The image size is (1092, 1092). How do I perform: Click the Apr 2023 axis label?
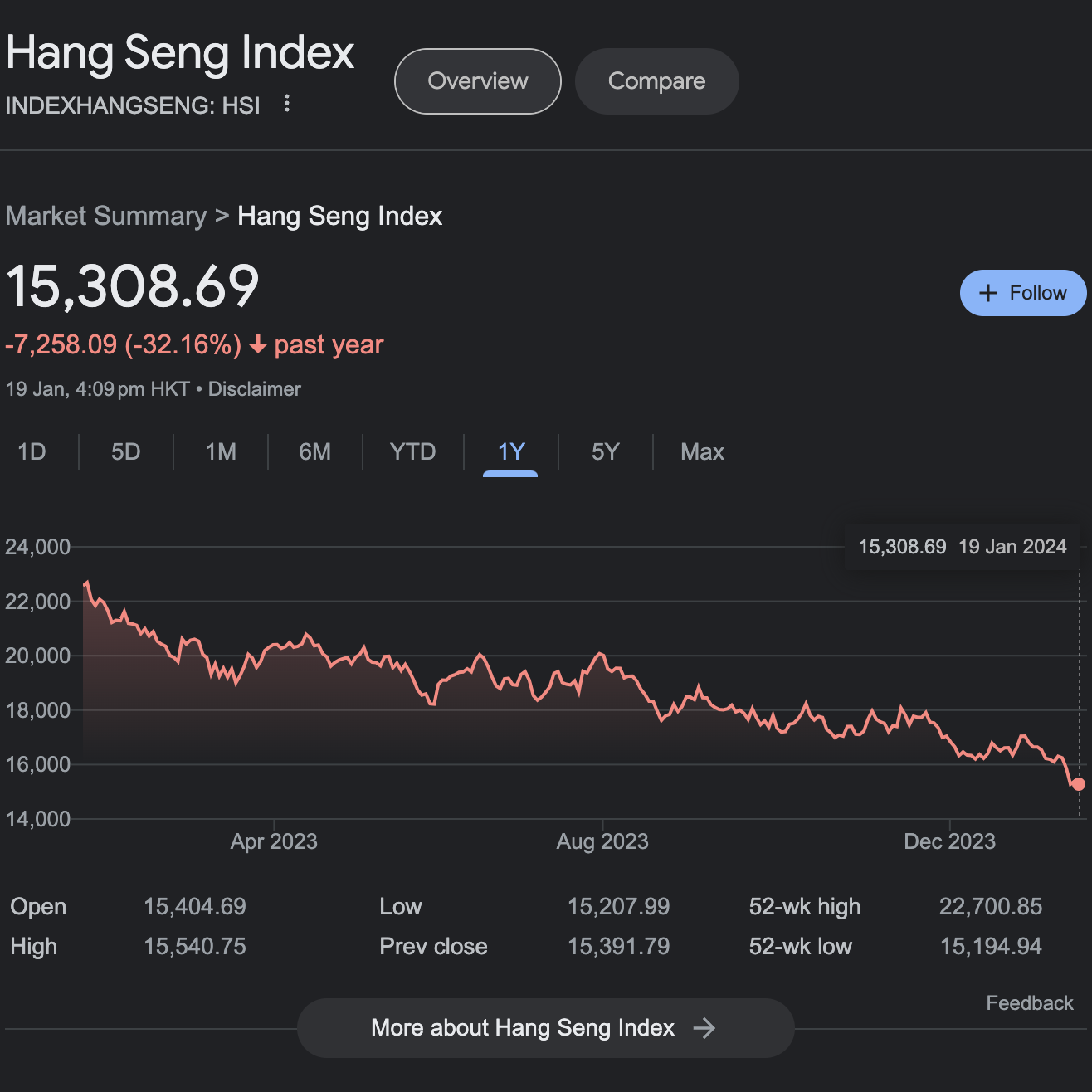[274, 841]
